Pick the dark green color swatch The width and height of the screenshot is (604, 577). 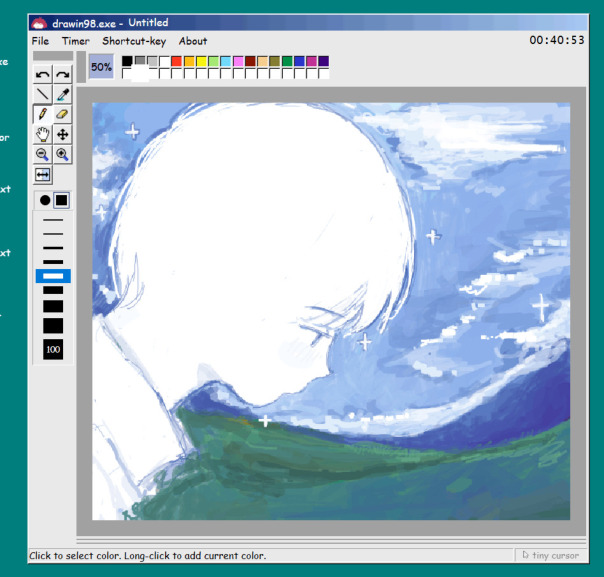point(287,61)
